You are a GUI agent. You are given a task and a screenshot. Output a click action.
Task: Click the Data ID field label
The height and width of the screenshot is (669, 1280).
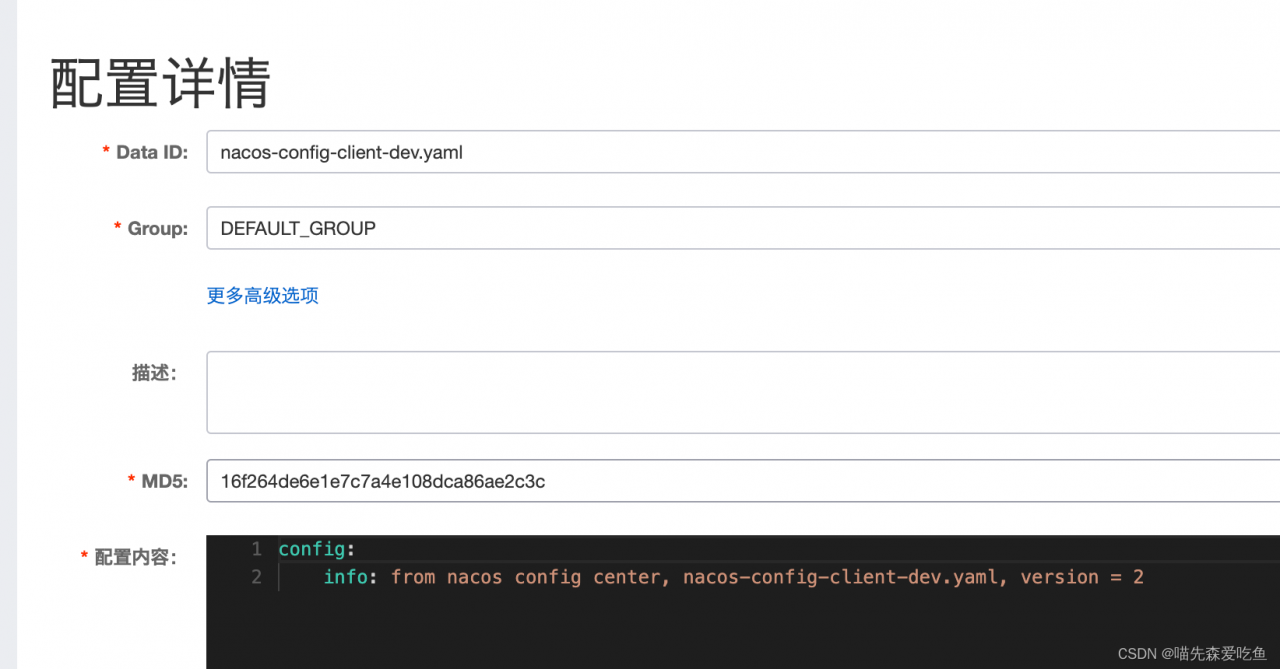pyautogui.click(x=152, y=152)
